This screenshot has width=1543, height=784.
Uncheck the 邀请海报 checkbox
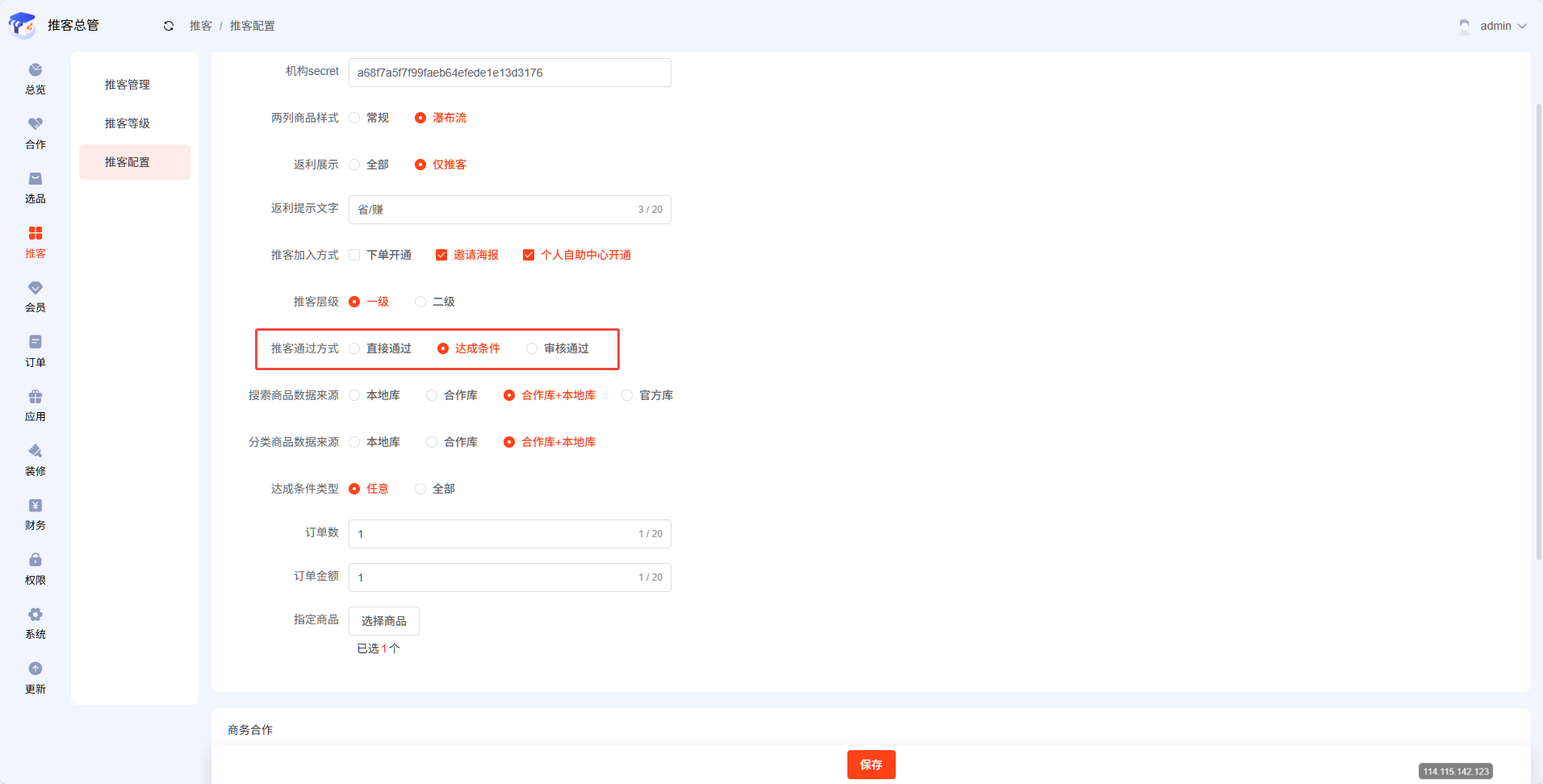click(441, 255)
